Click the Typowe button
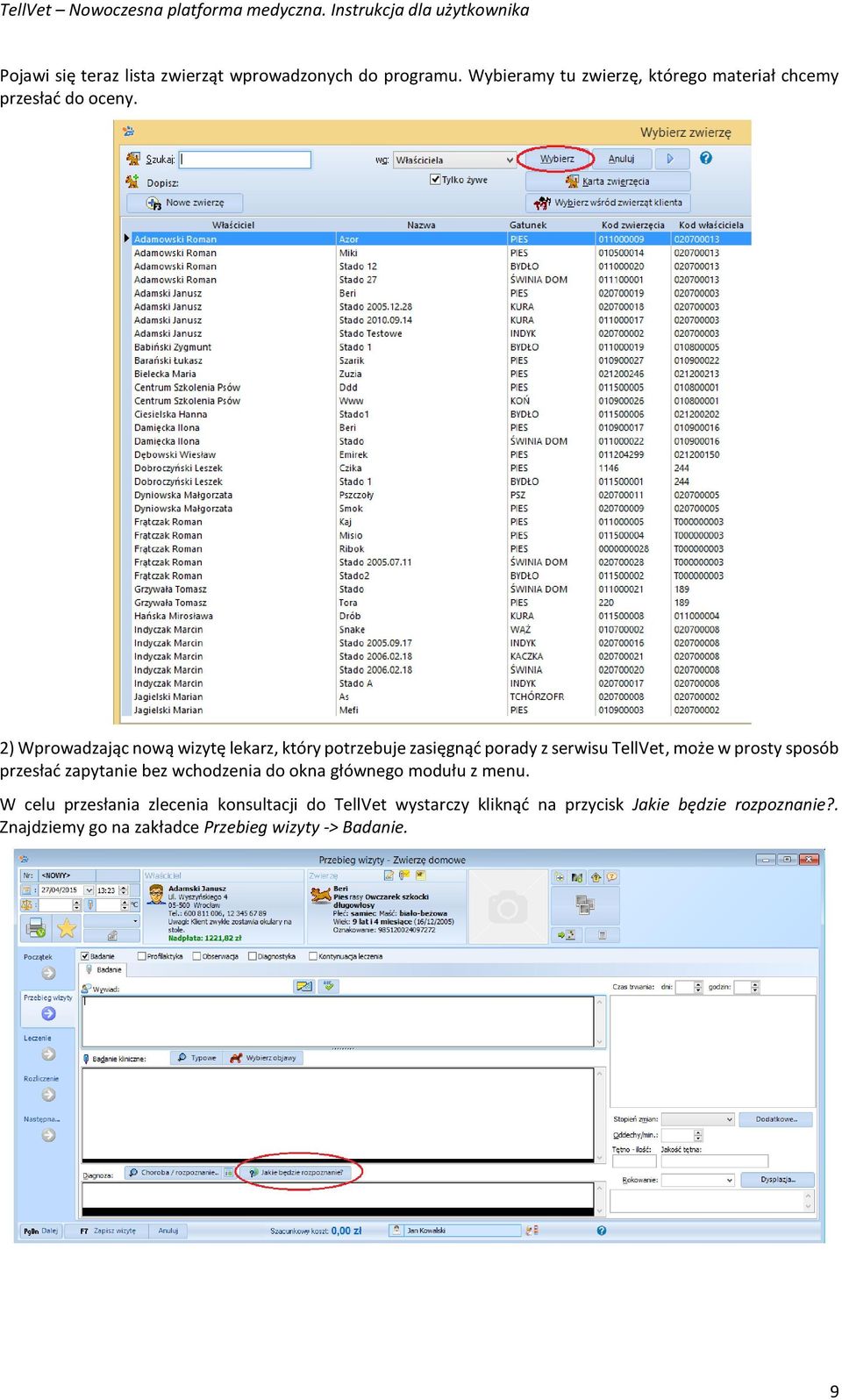Screen dimensions: 842x1400 (x=196, y=1058)
